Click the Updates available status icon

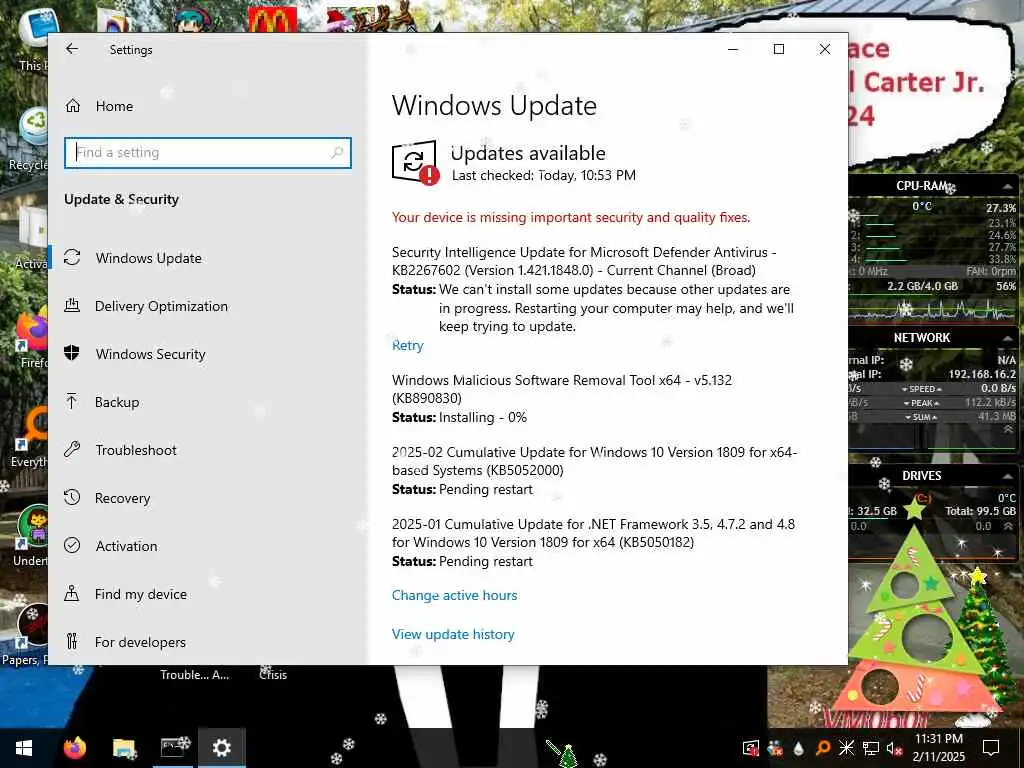click(415, 163)
